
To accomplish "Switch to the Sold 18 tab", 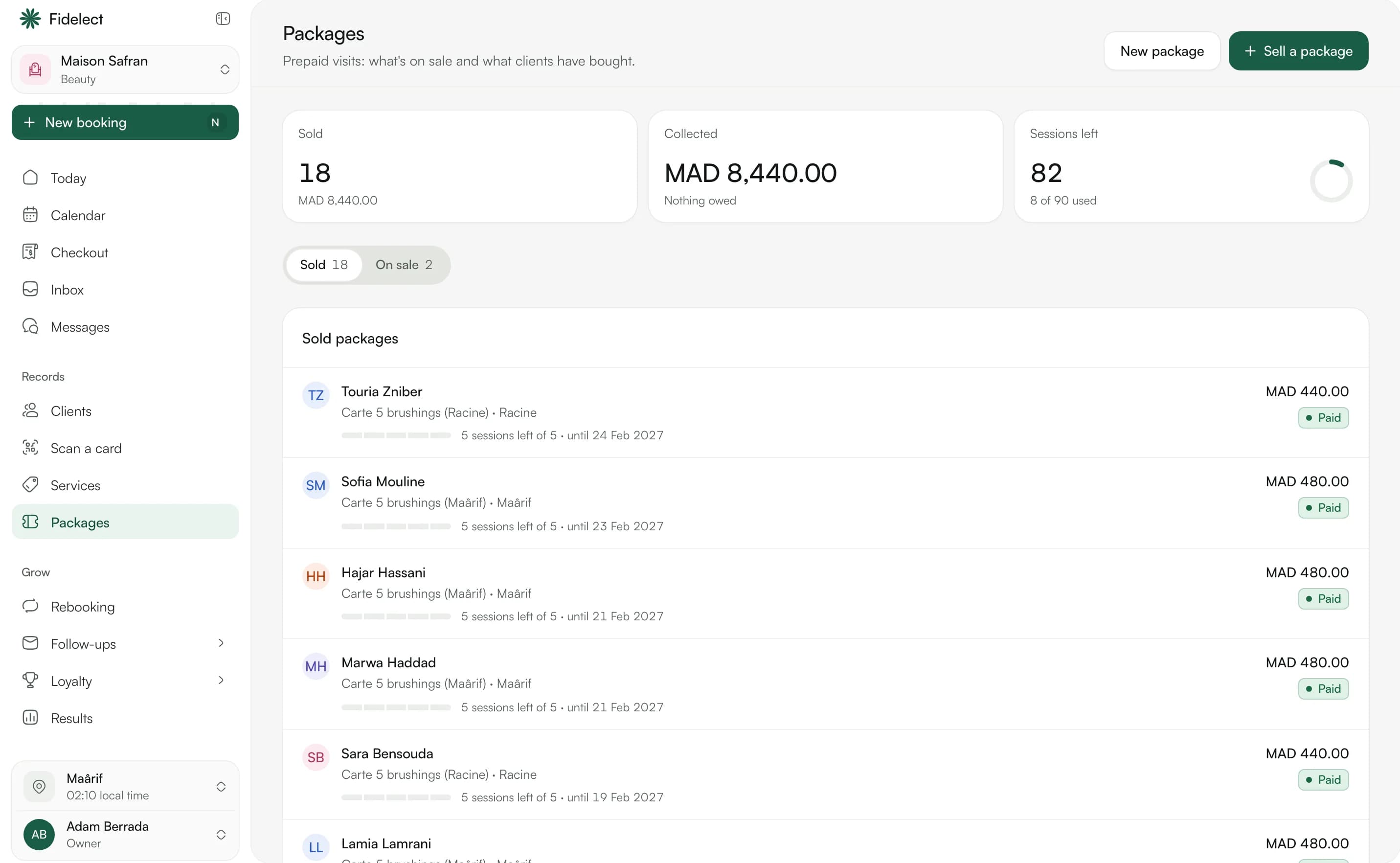I will [x=324, y=265].
